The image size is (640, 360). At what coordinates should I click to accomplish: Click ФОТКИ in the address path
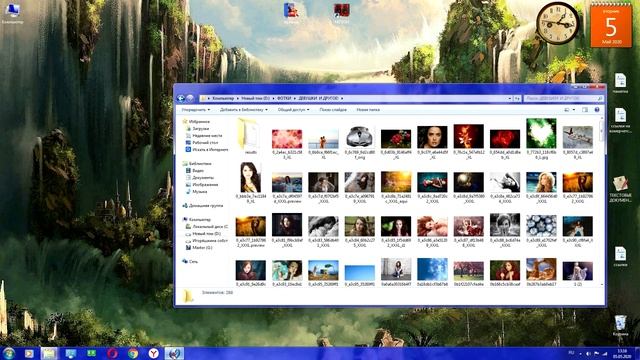coord(284,98)
